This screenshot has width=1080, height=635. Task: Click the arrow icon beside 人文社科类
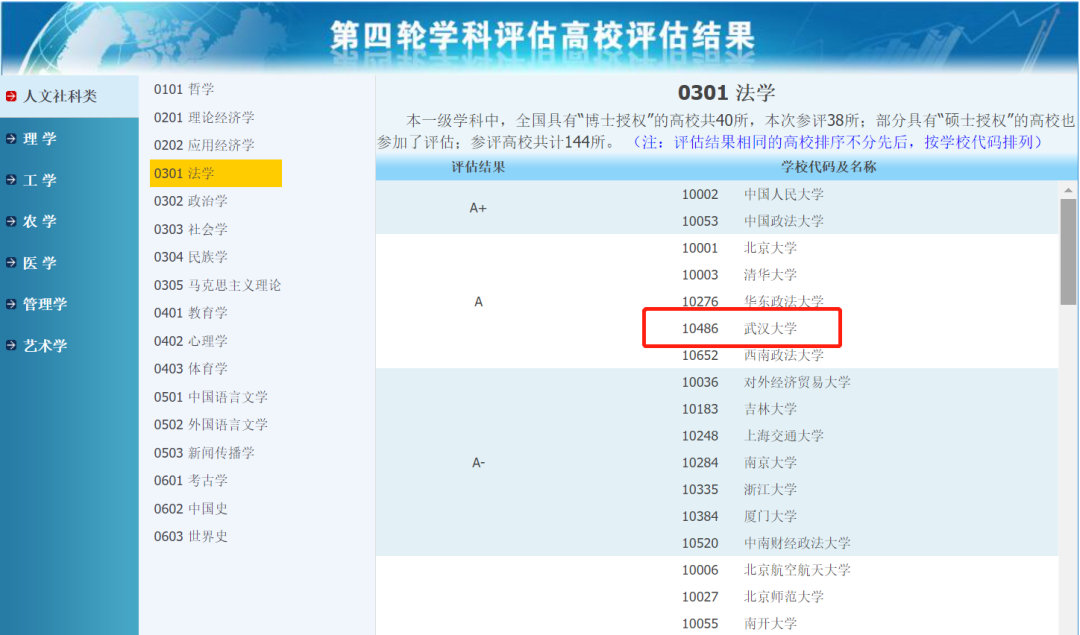[11, 96]
